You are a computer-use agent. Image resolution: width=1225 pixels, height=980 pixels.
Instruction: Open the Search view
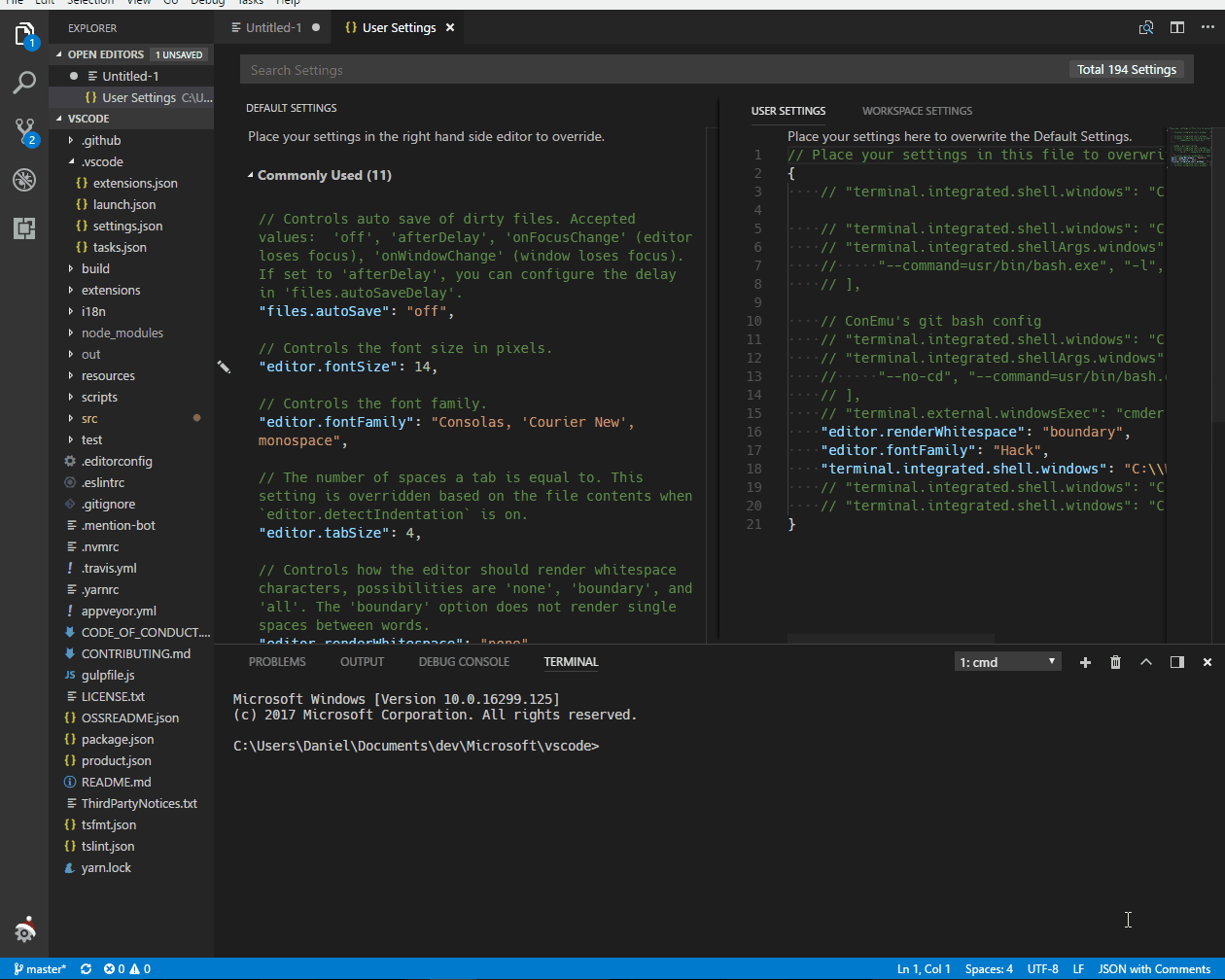point(24,83)
